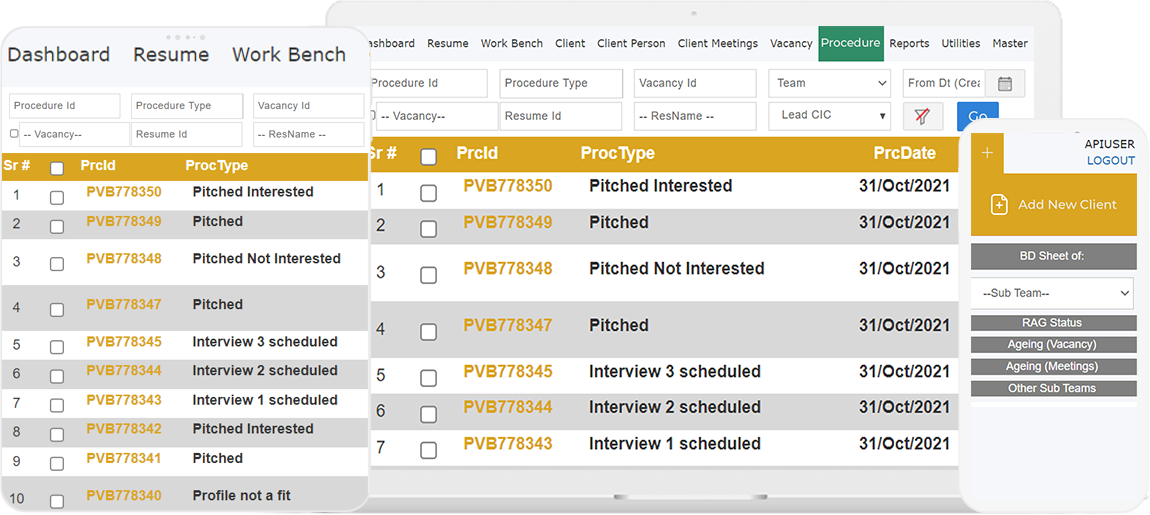
Task: Tap the plus icon above Add New Client
Action: click(x=987, y=153)
